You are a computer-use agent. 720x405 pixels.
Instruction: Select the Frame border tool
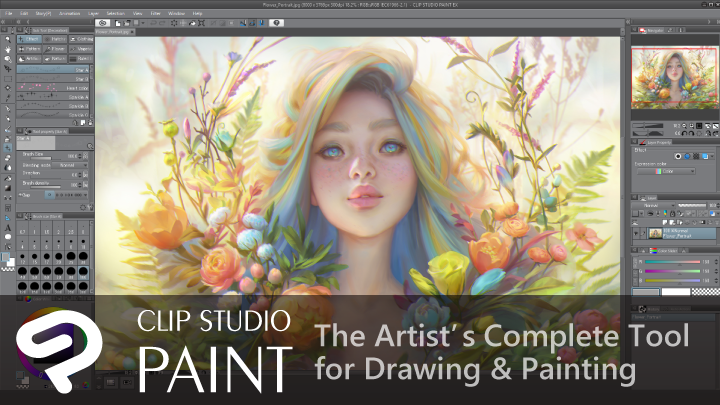7,208
